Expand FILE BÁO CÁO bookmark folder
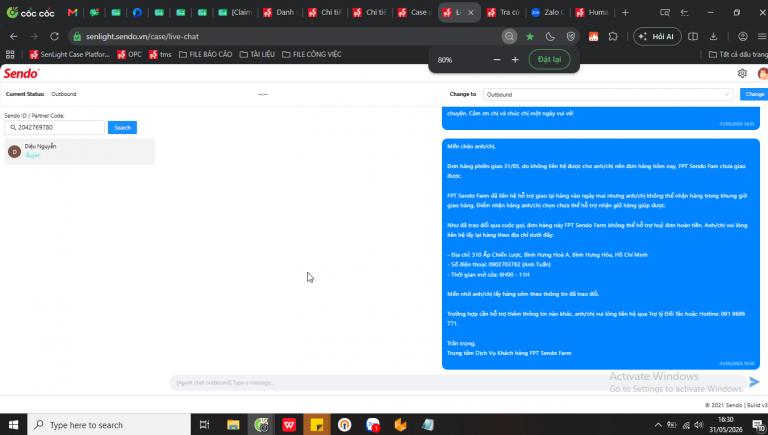Image resolution: width=768 pixels, height=435 pixels. pos(205,54)
